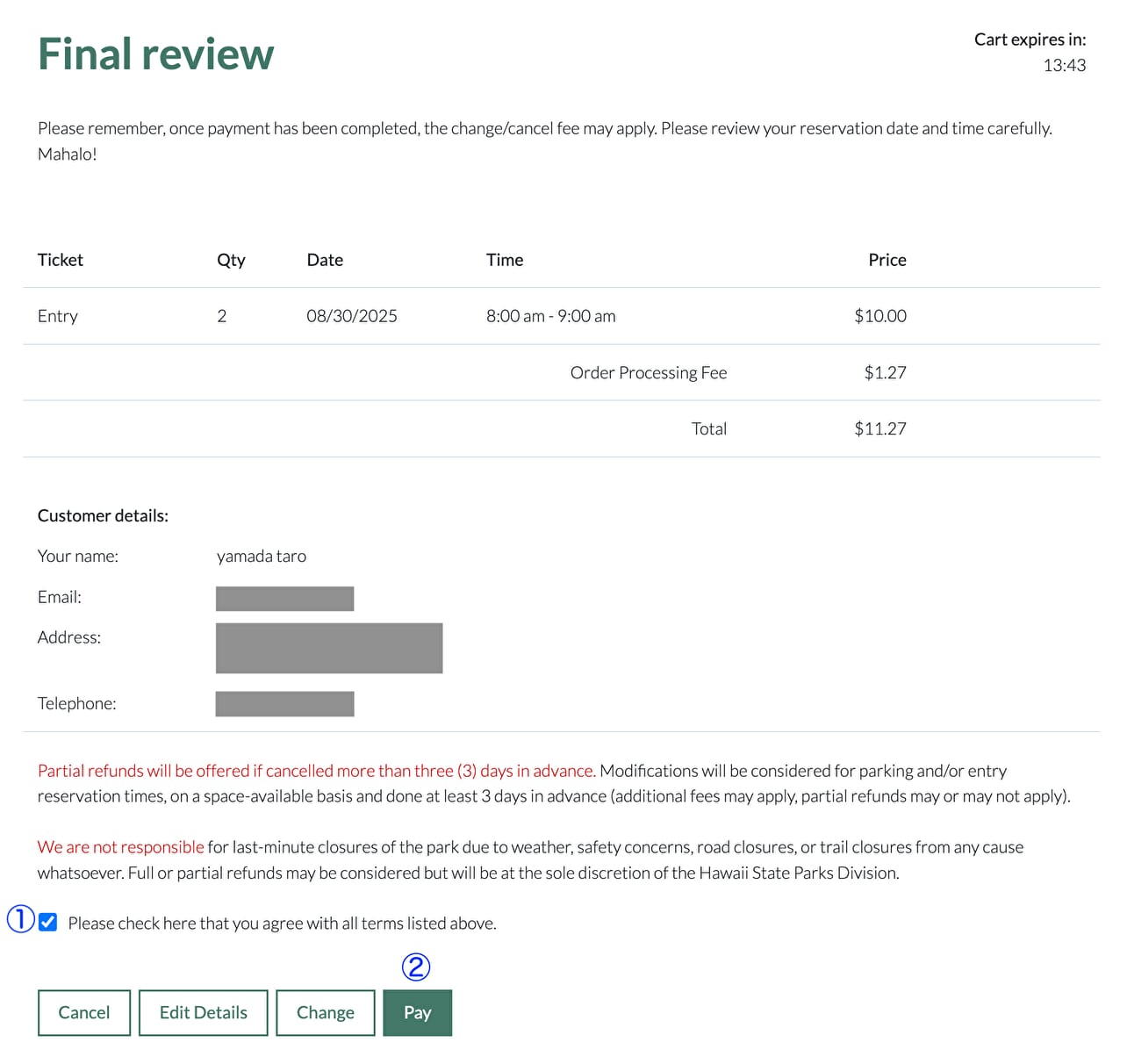Viewport: 1127px width, 1064px height.
Task: Select the Change button
Action: [x=325, y=1012]
